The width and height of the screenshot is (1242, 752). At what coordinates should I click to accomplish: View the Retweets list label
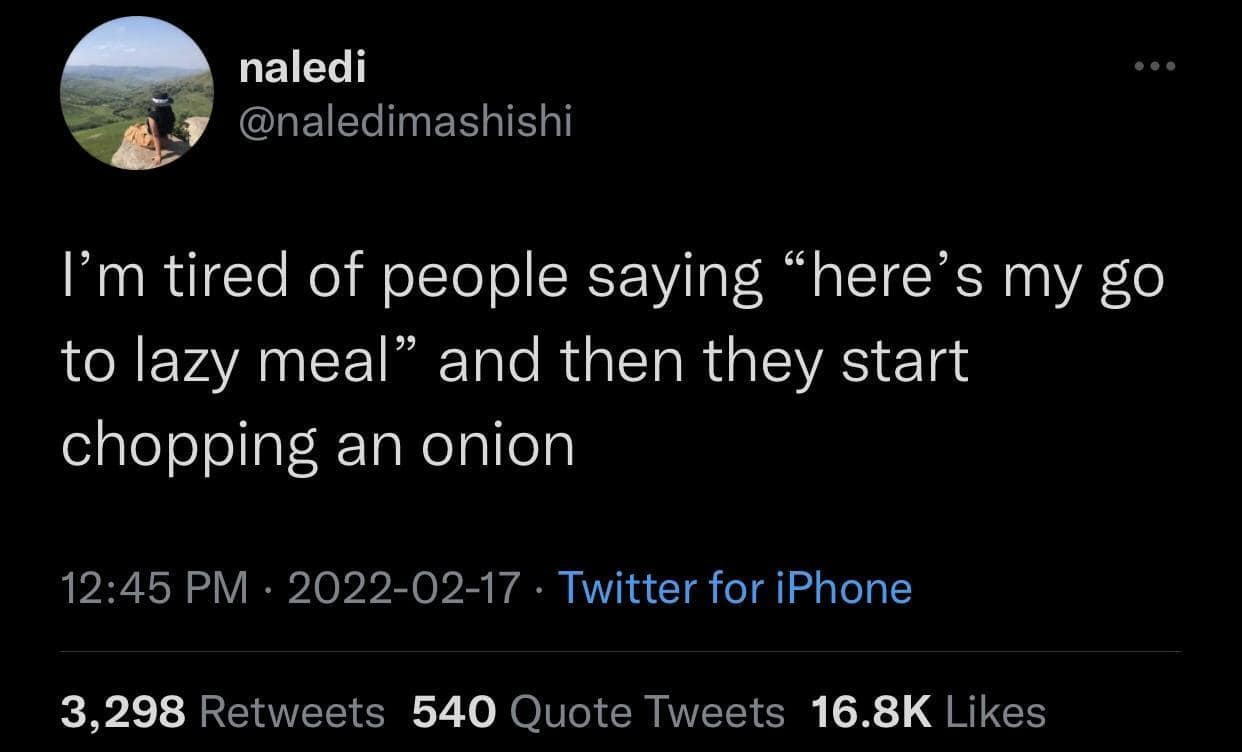pyautogui.click(x=293, y=712)
